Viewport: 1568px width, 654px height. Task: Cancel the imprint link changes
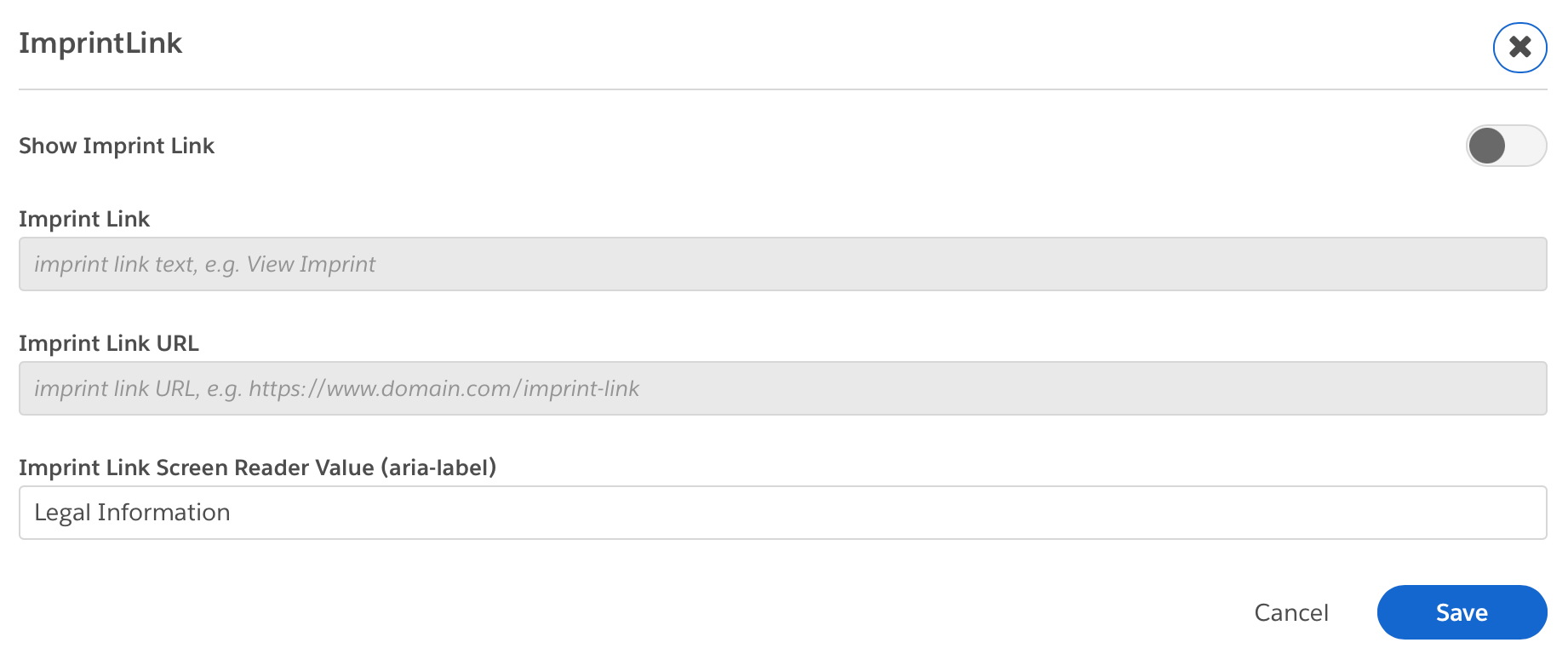pyautogui.click(x=1291, y=612)
